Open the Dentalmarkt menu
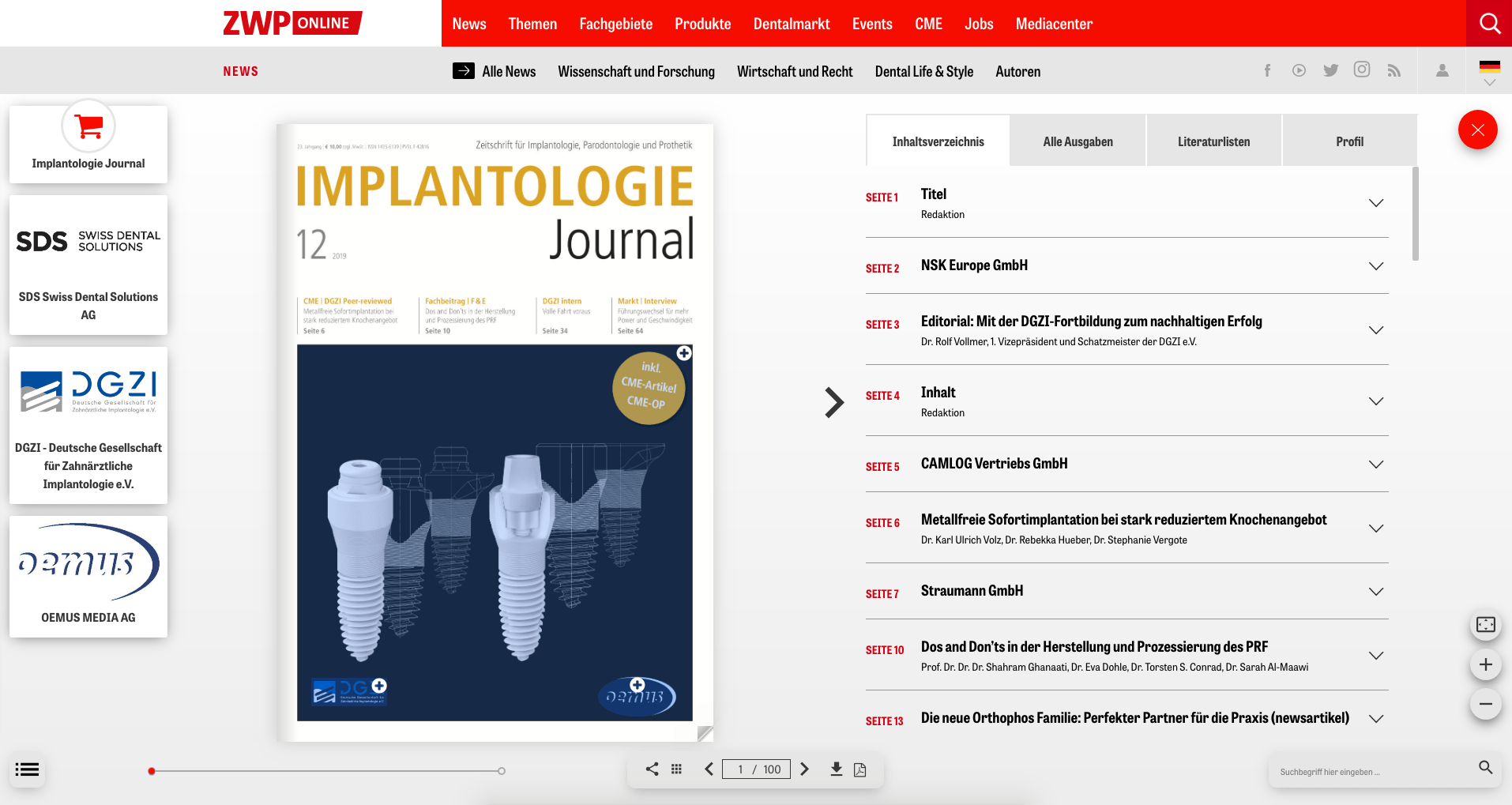 click(x=791, y=24)
